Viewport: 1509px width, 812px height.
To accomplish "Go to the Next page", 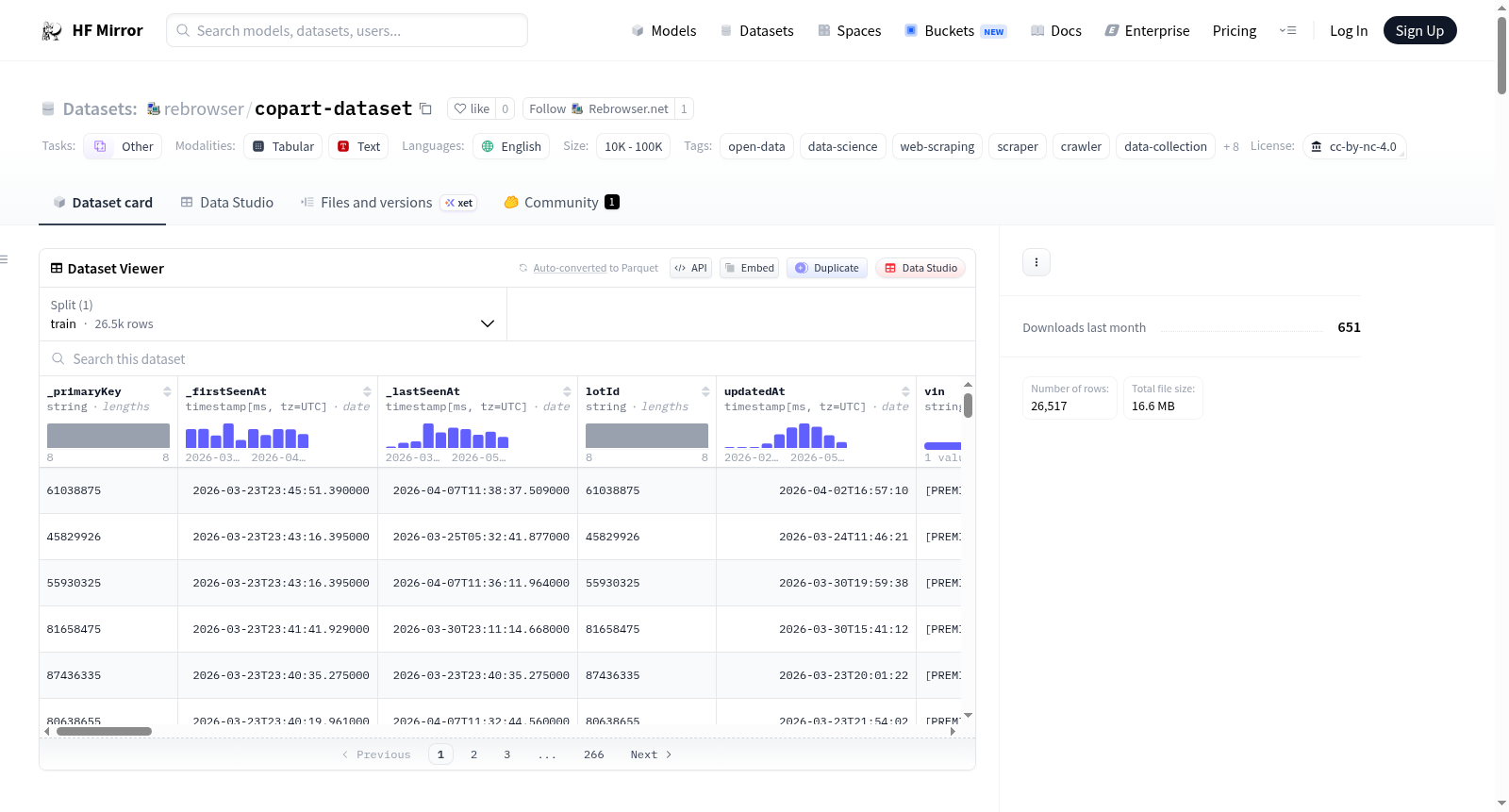I will click(651, 754).
